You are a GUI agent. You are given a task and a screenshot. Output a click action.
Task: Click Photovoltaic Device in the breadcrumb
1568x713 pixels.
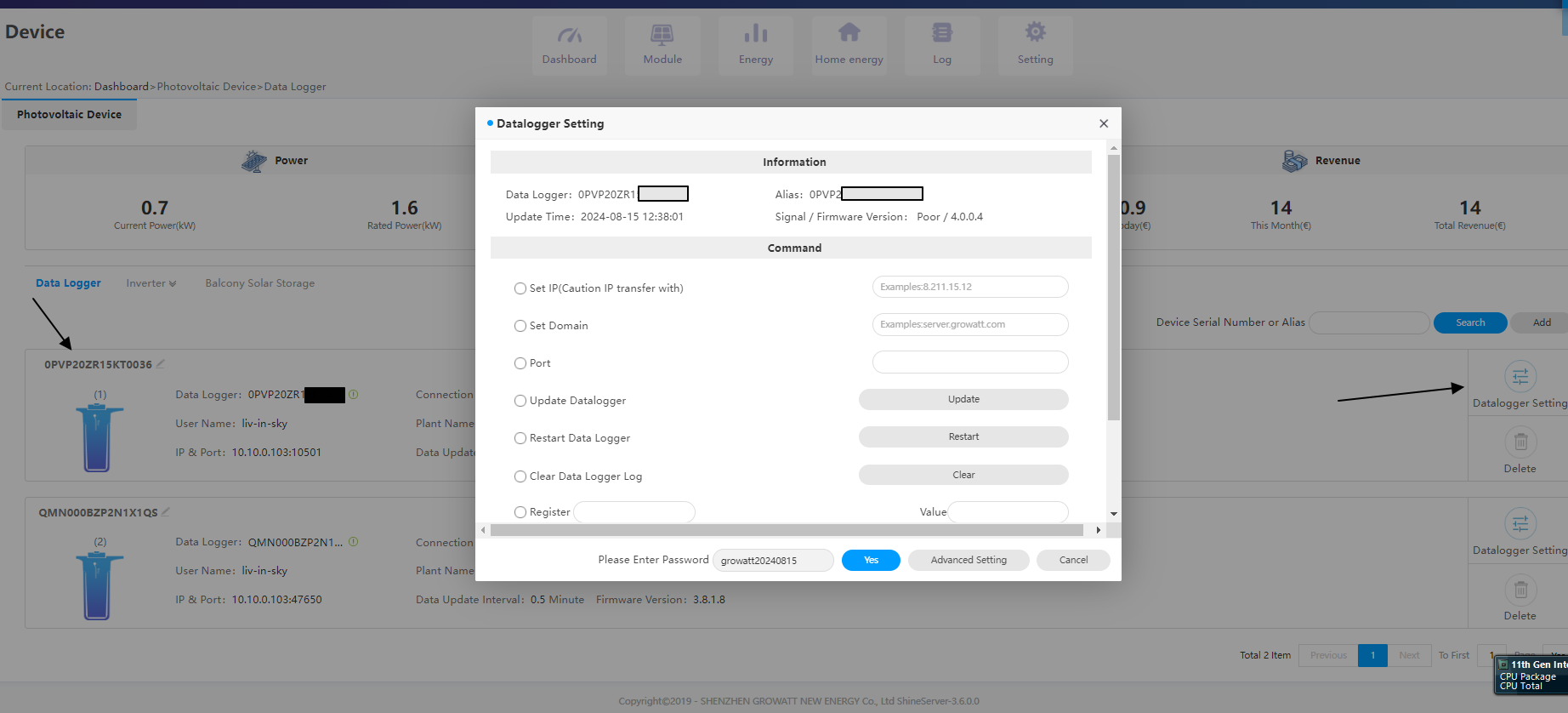click(x=207, y=87)
